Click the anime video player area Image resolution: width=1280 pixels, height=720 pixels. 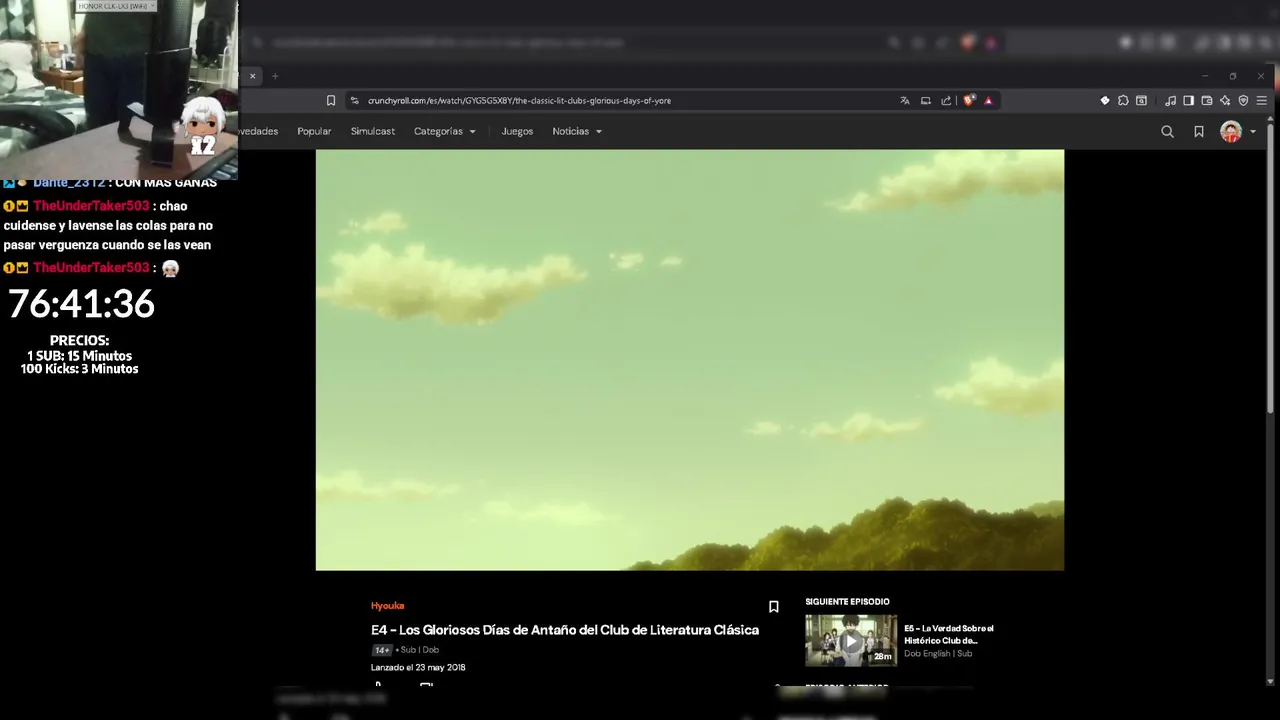coord(690,360)
